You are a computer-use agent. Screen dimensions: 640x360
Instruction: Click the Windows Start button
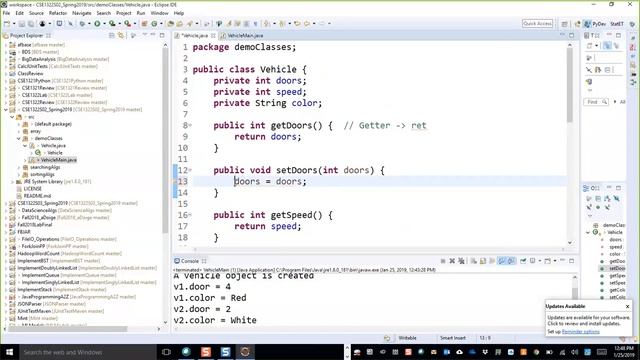[x=9, y=352]
